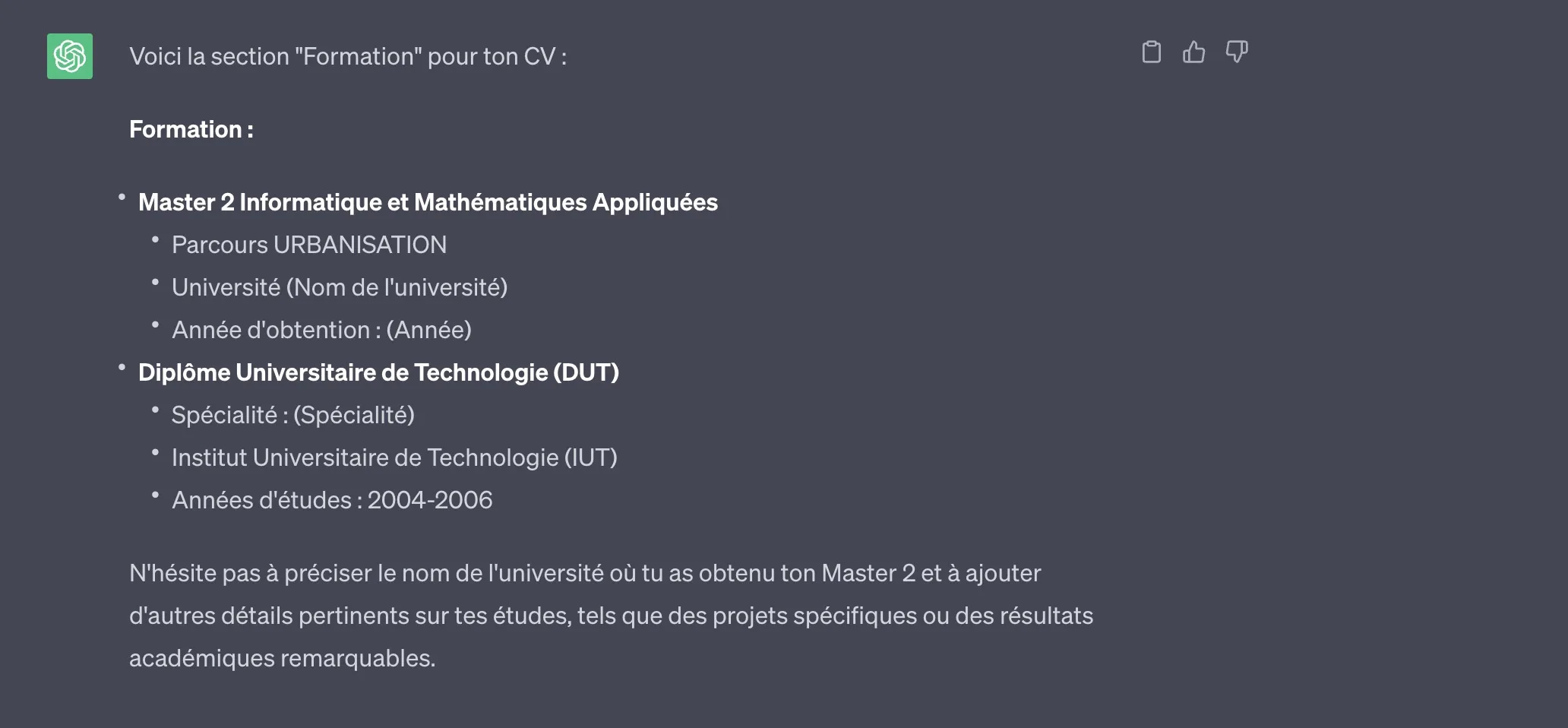Viewport: 1568px width, 728px height.
Task: Click the 'Université (Nom de l'université)' bullet
Action: pyautogui.click(x=339, y=288)
